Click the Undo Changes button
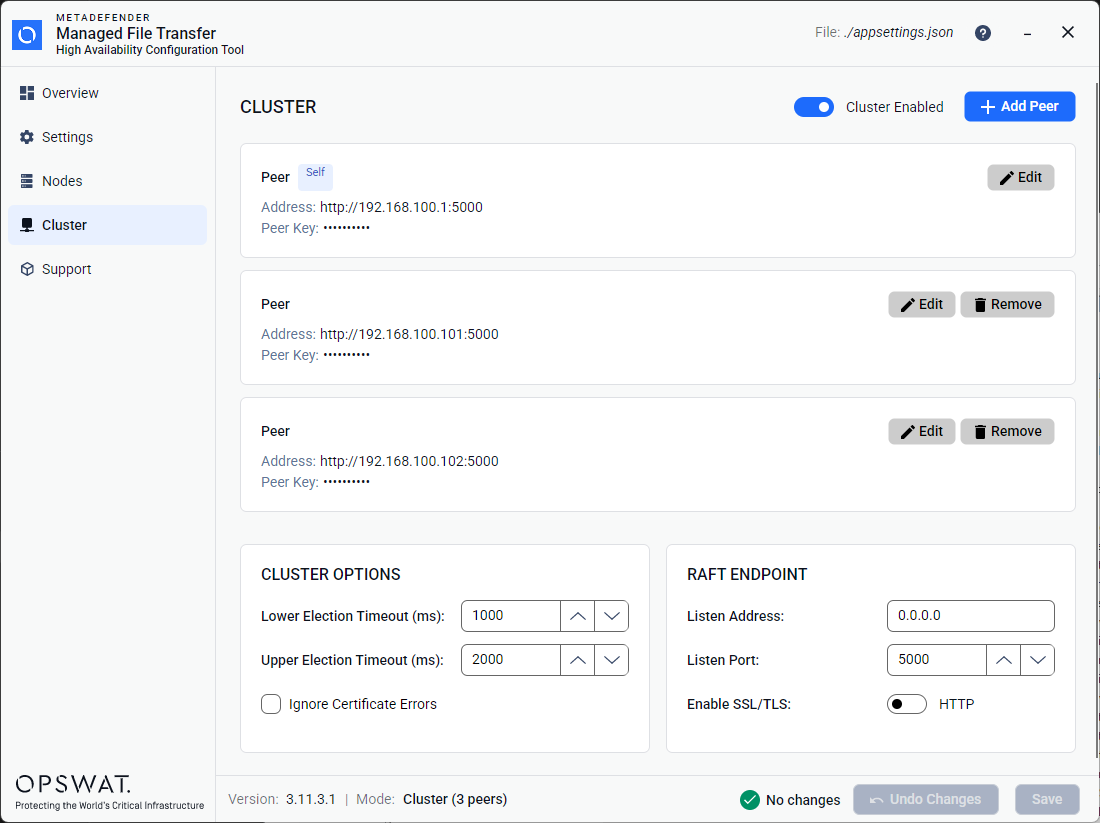This screenshot has width=1100, height=823. (925, 799)
